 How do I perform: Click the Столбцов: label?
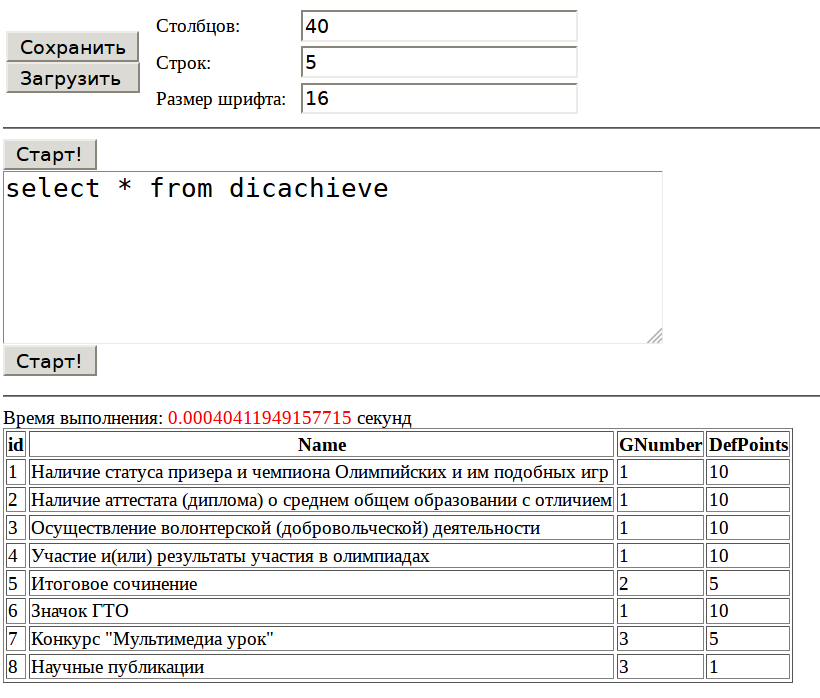pos(198,26)
